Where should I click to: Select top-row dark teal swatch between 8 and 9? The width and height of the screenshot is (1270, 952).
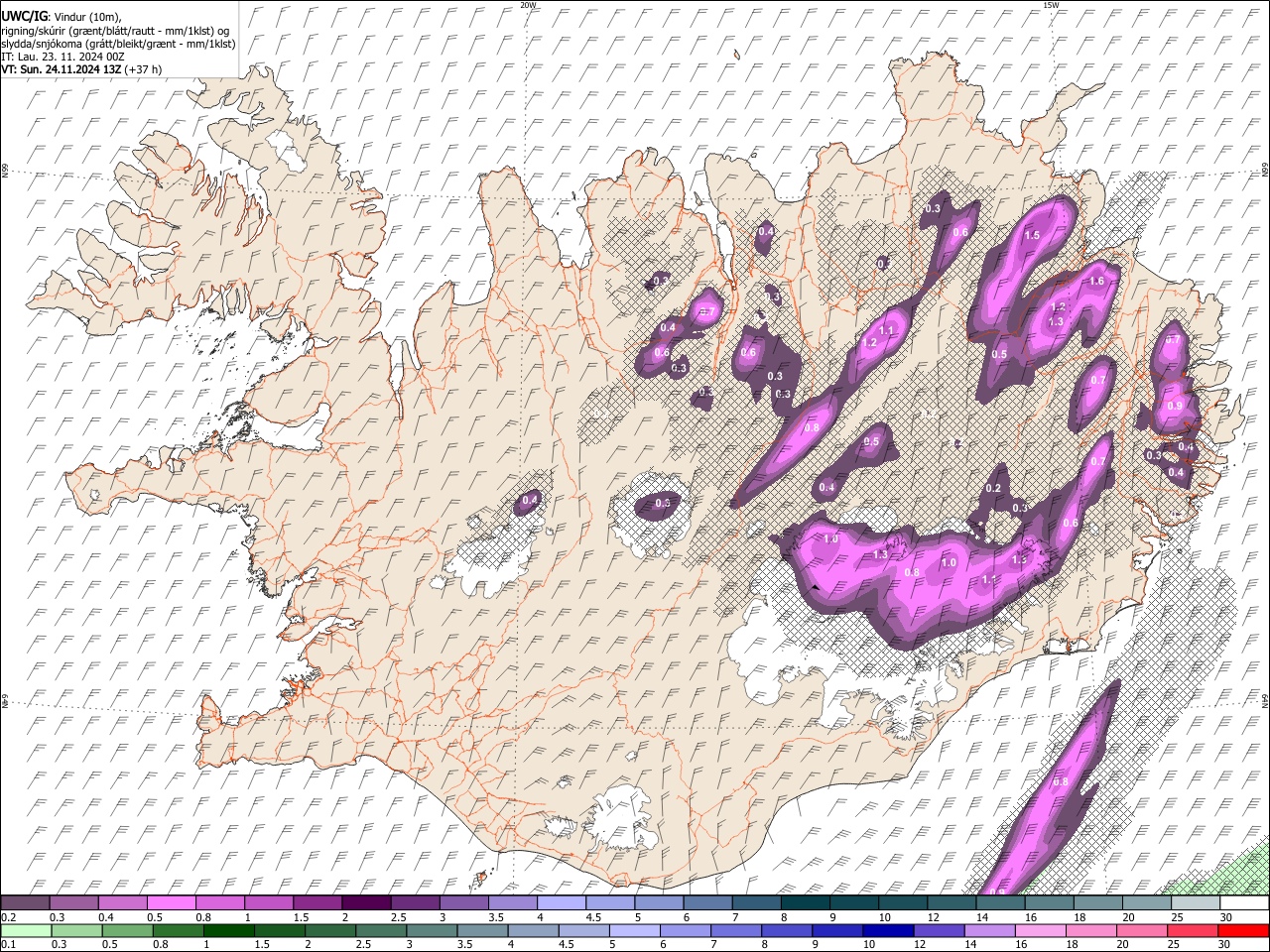(x=806, y=902)
